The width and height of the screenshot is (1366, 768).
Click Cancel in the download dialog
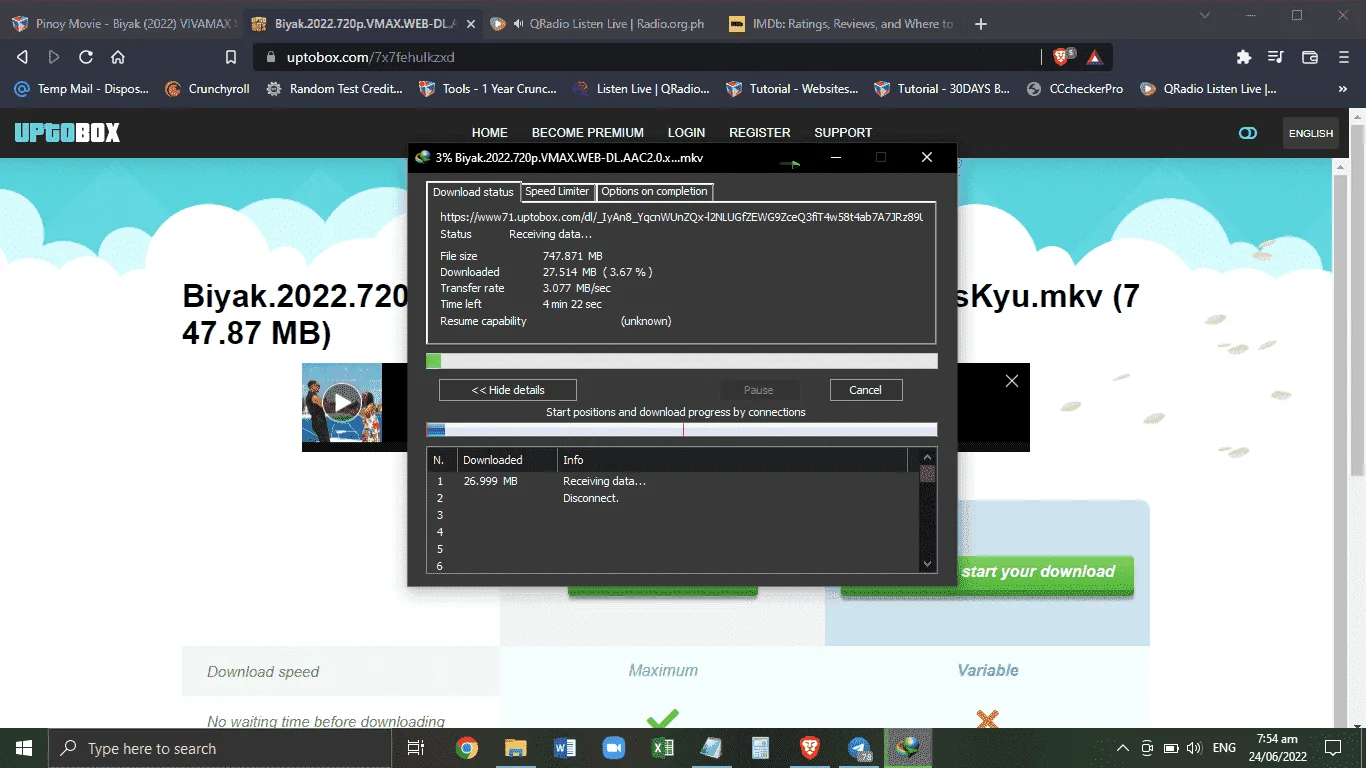pyautogui.click(x=866, y=390)
